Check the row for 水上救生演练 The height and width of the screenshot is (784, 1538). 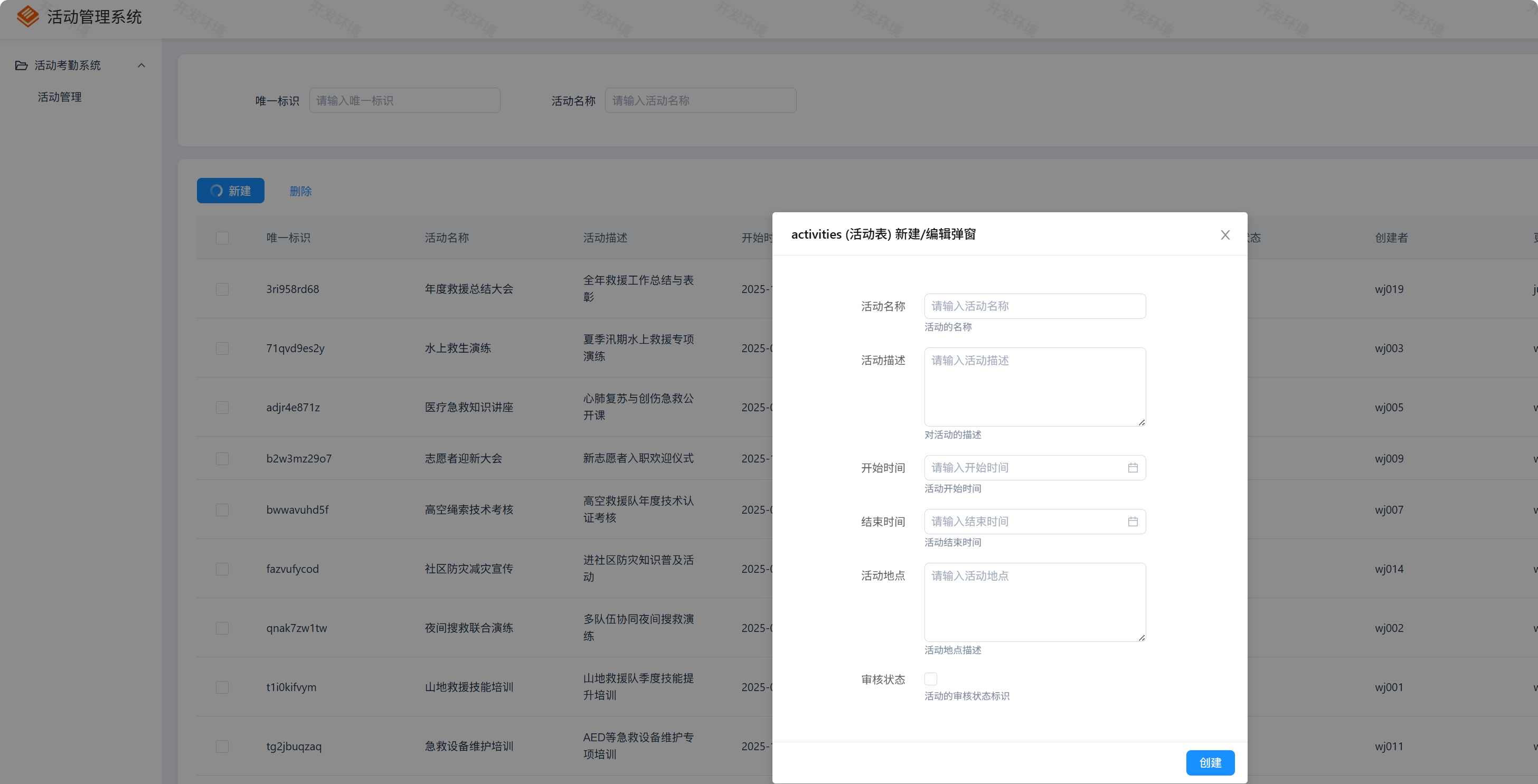pyautogui.click(x=222, y=348)
